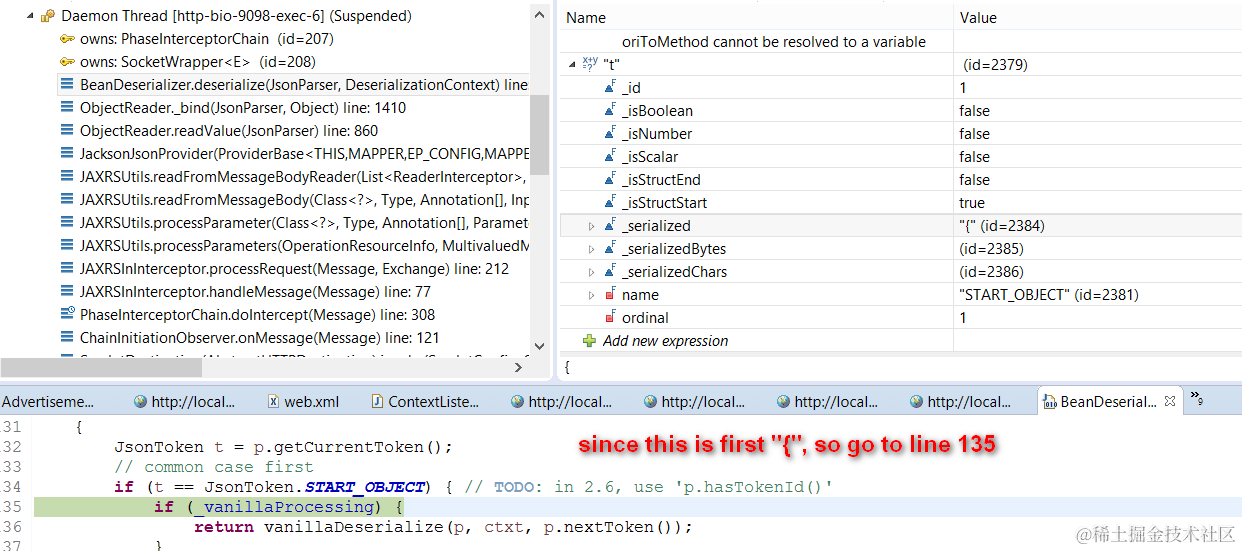The height and width of the screenshot is (551, 1242).
Task: Select JAXRSUtils.readFromMessageBodyReader stack frame
Action: [x=304, y=177]
